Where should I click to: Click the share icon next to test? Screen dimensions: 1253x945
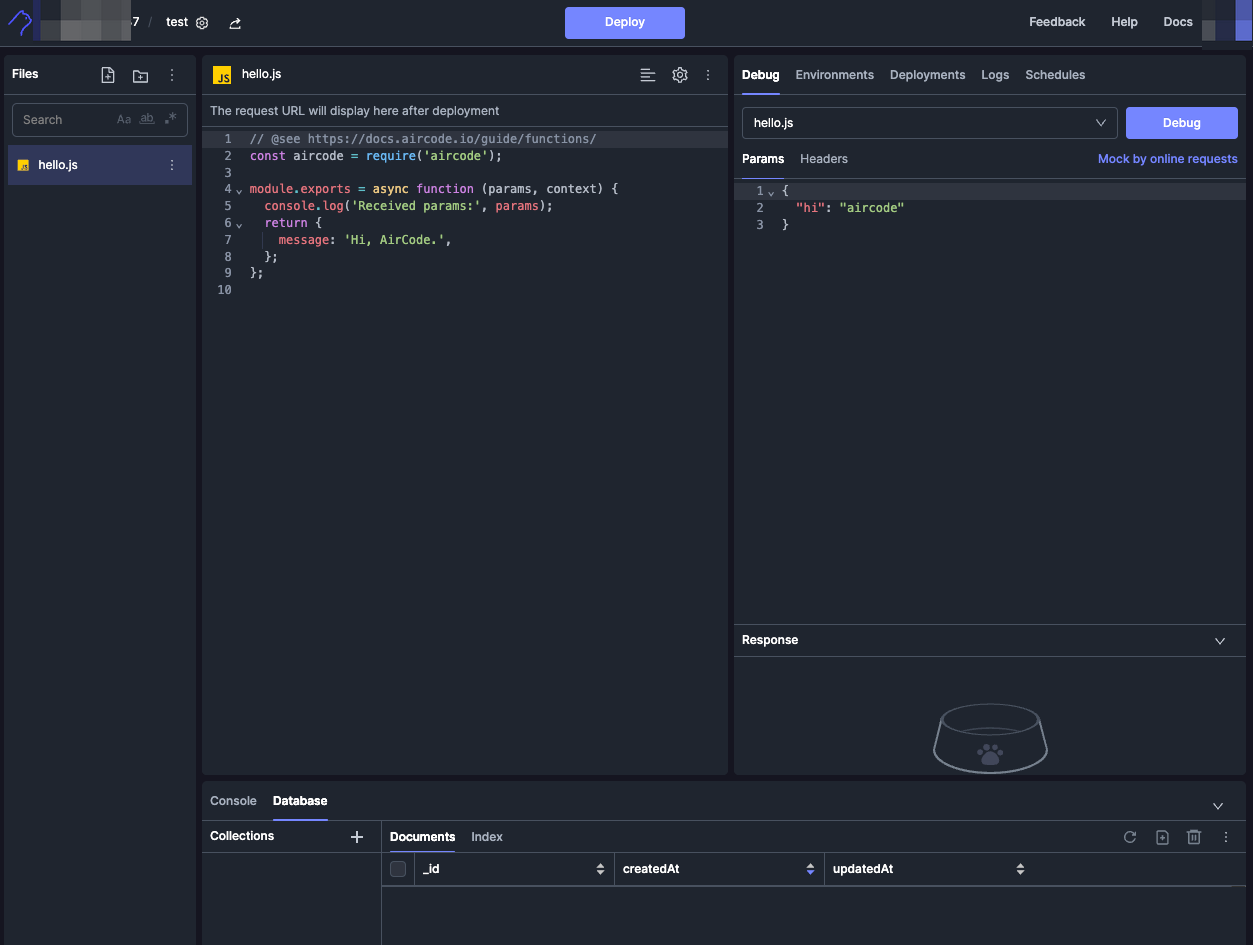235,23
